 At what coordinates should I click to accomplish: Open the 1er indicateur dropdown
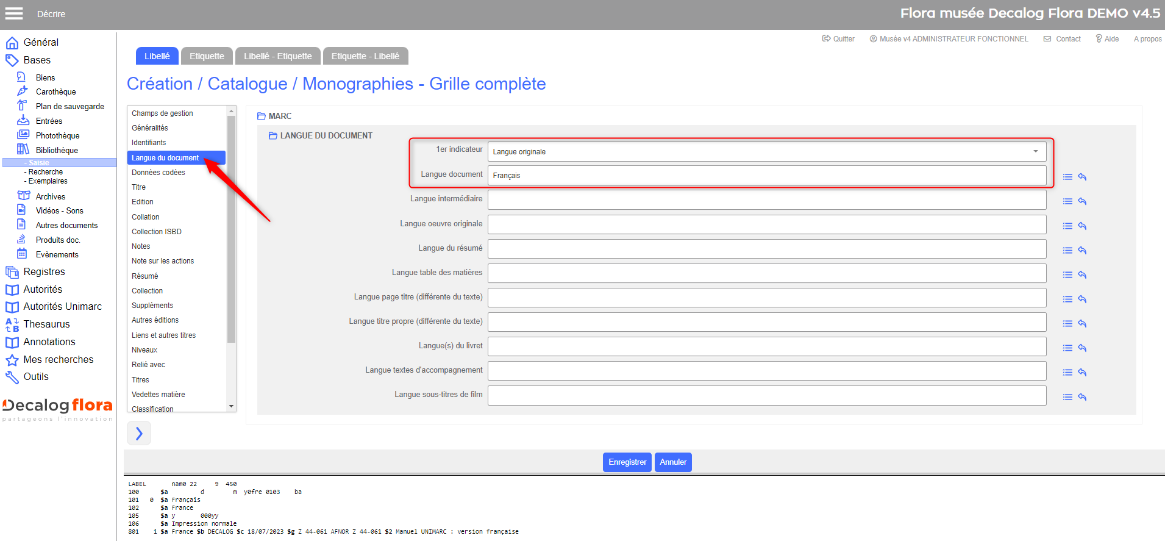coord(766,152)
